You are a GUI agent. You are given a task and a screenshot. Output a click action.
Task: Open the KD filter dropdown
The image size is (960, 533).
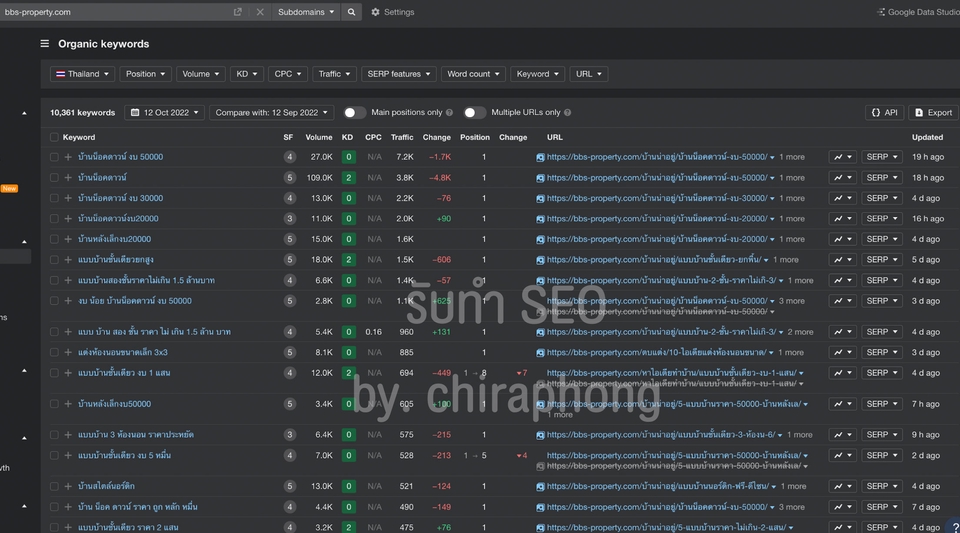pos(246,74)
